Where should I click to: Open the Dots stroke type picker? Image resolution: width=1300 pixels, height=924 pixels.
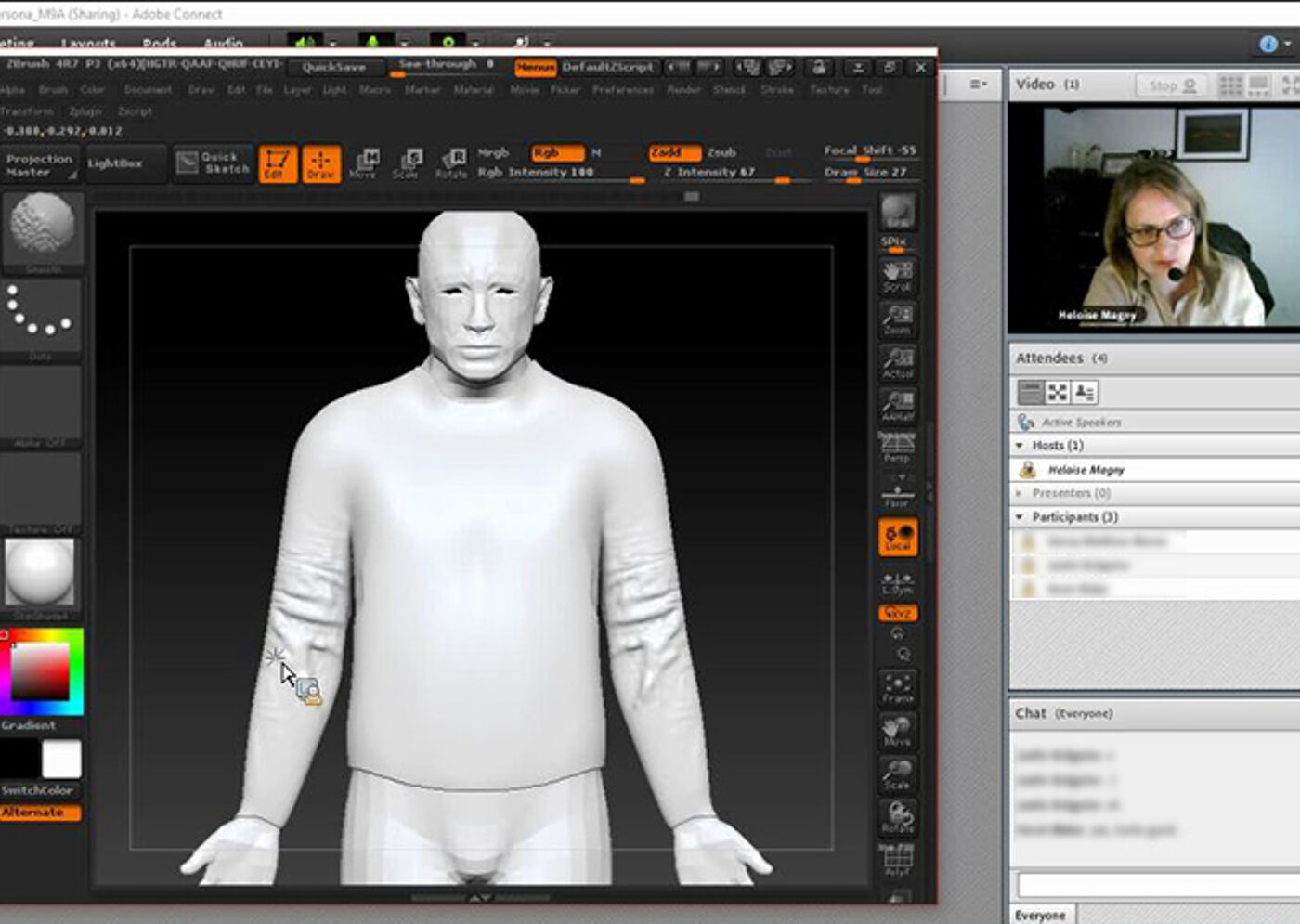(41, 316)
